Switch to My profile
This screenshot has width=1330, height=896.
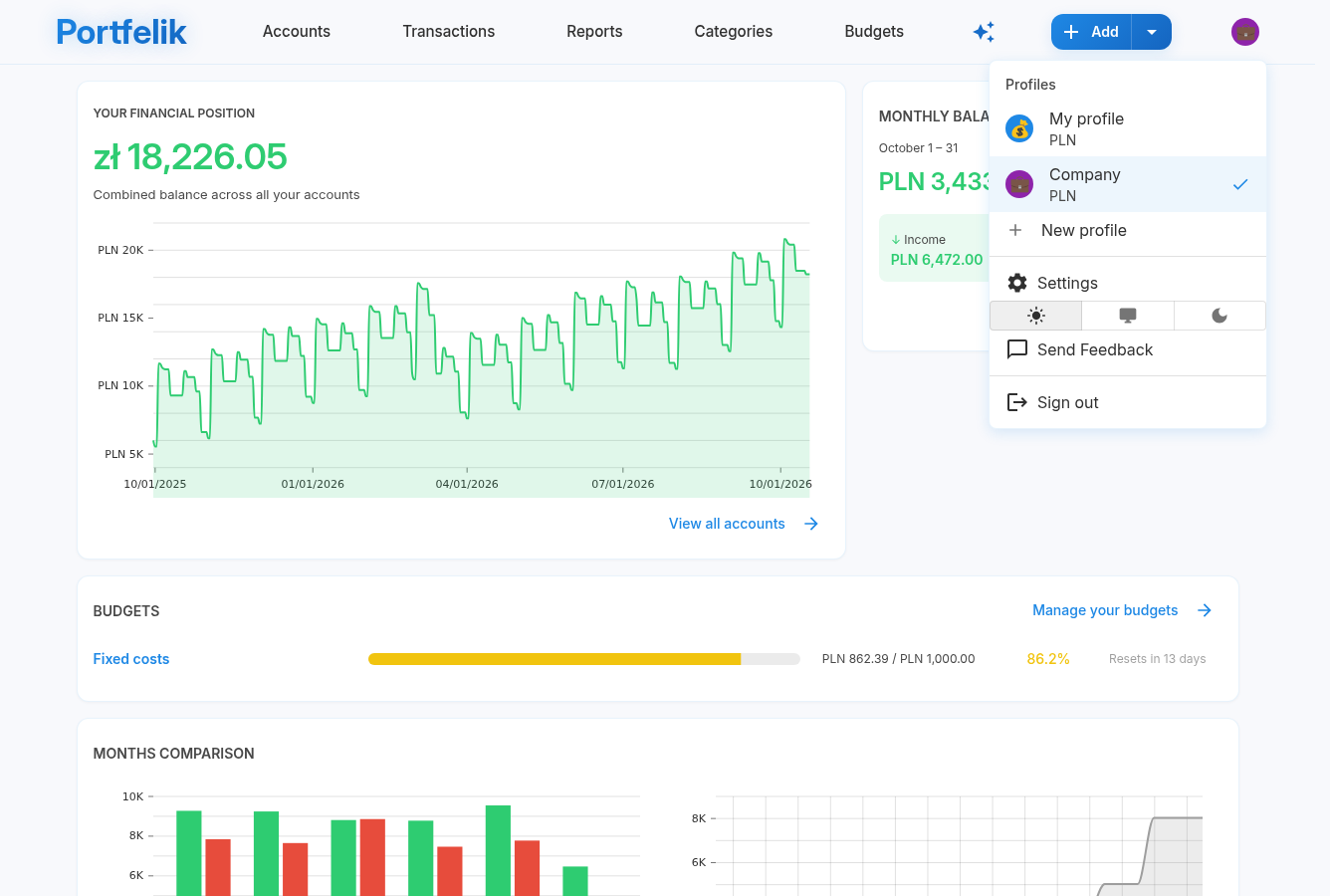click(1128, 128)
